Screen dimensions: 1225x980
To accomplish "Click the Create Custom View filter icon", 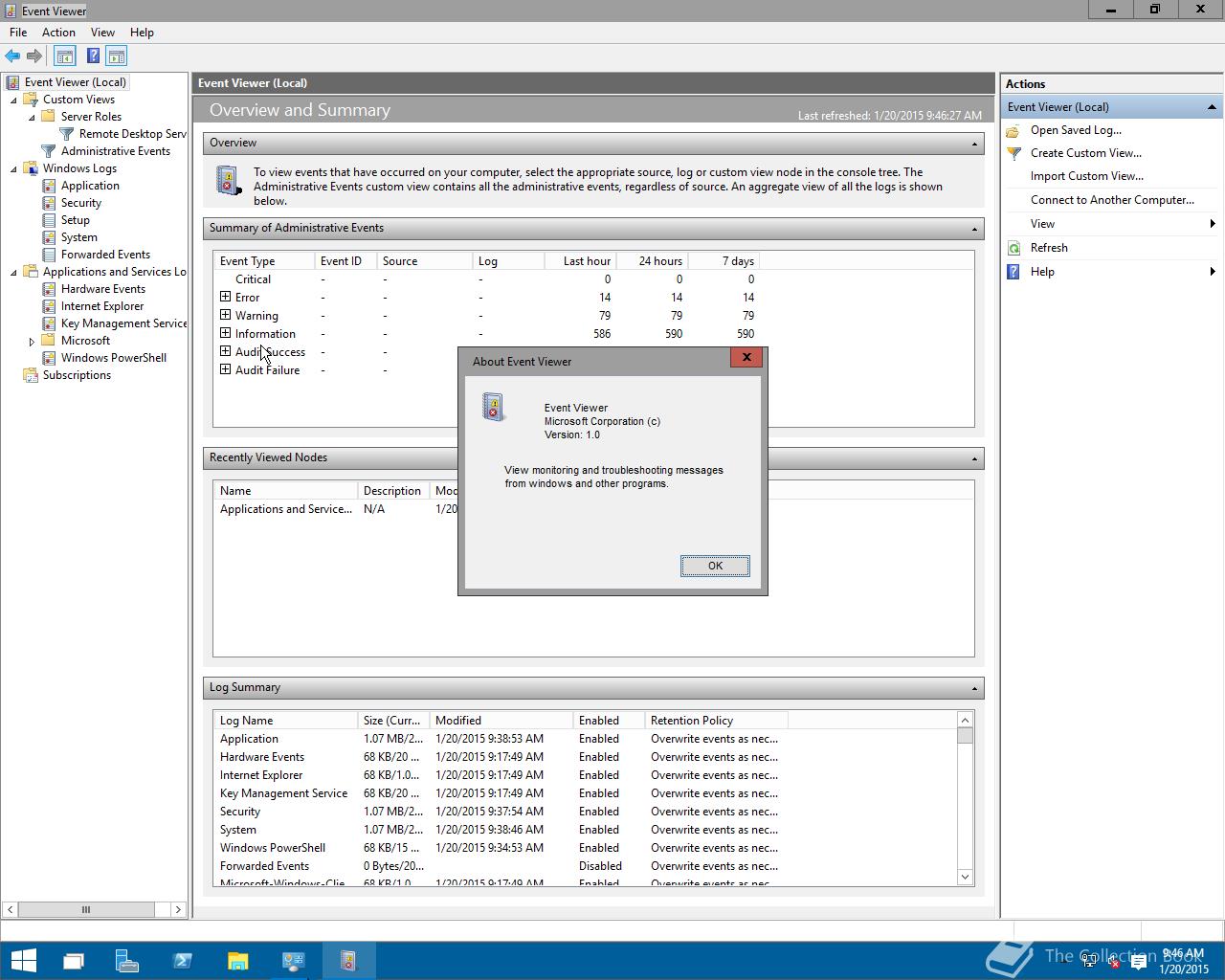I will point(1013,153).
